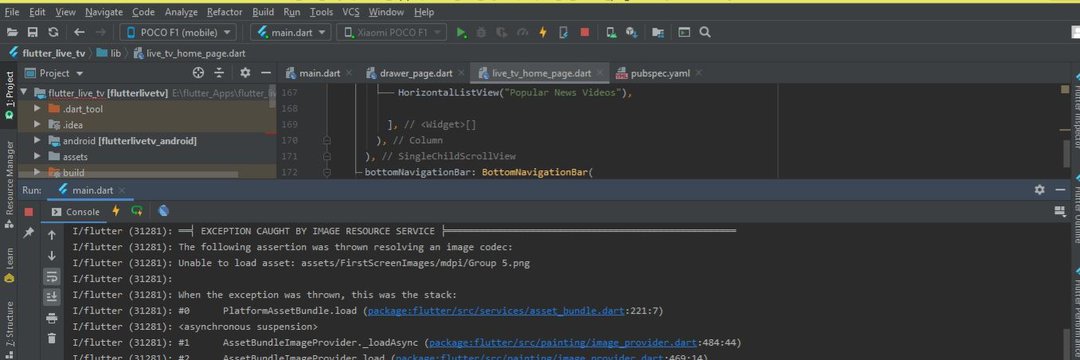The width and height of the screenshot is (1080, 360).
Task: Toggle code folding marker at line 170
Action: [326, 140]
